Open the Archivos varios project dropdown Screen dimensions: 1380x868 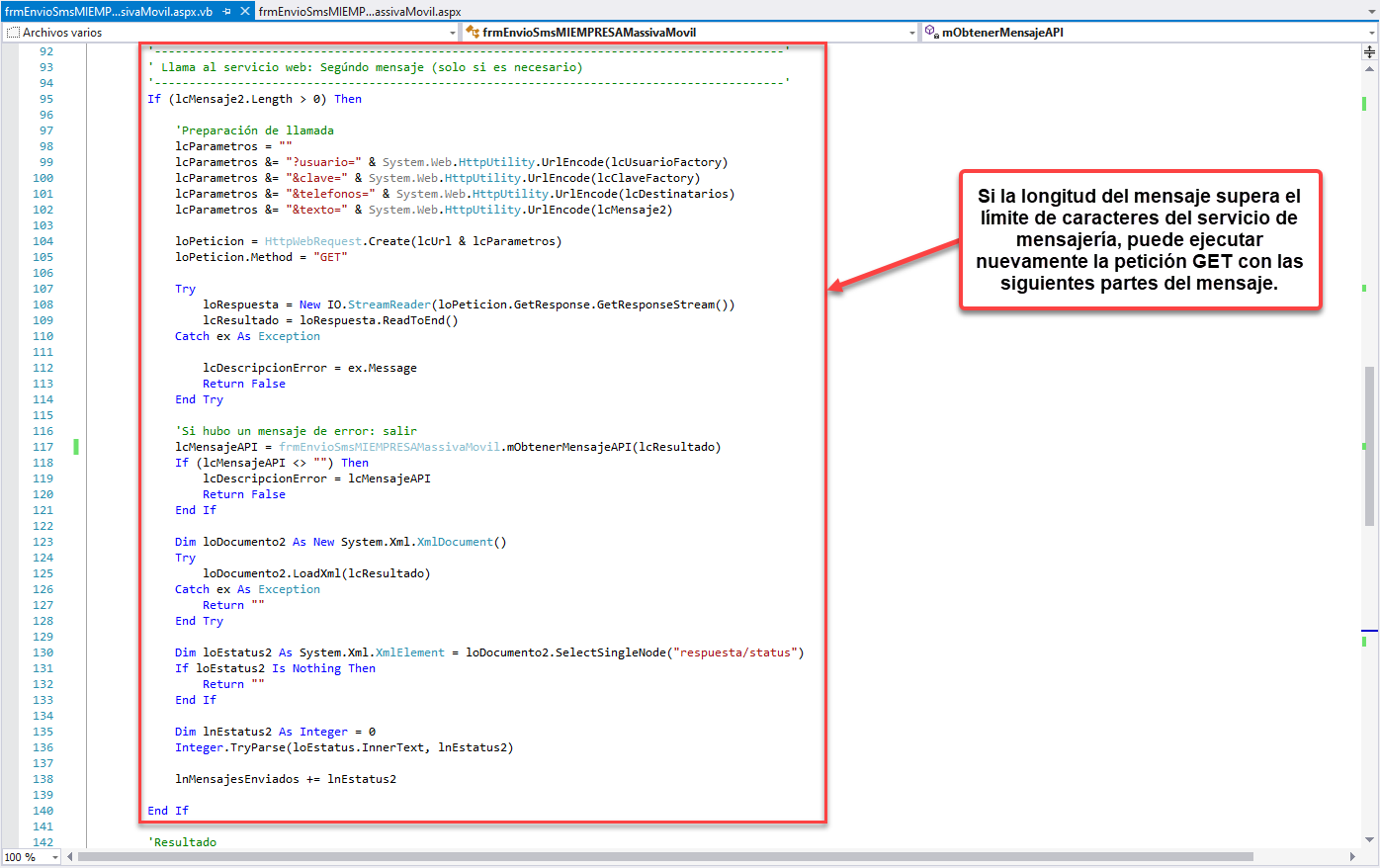pos(453,33)
